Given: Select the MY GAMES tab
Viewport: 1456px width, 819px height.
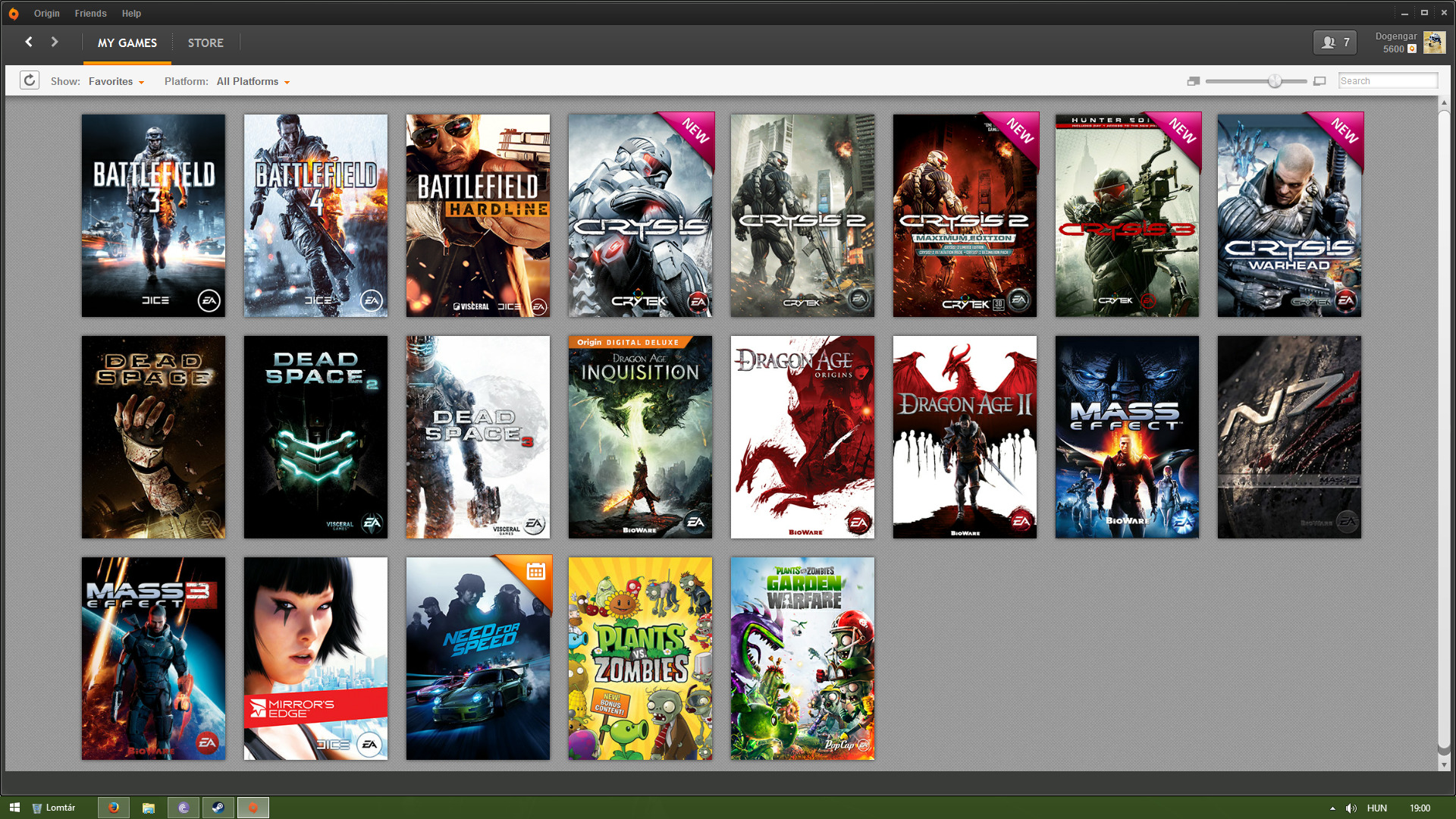Looking at the screenshot, I should point(127,43).
